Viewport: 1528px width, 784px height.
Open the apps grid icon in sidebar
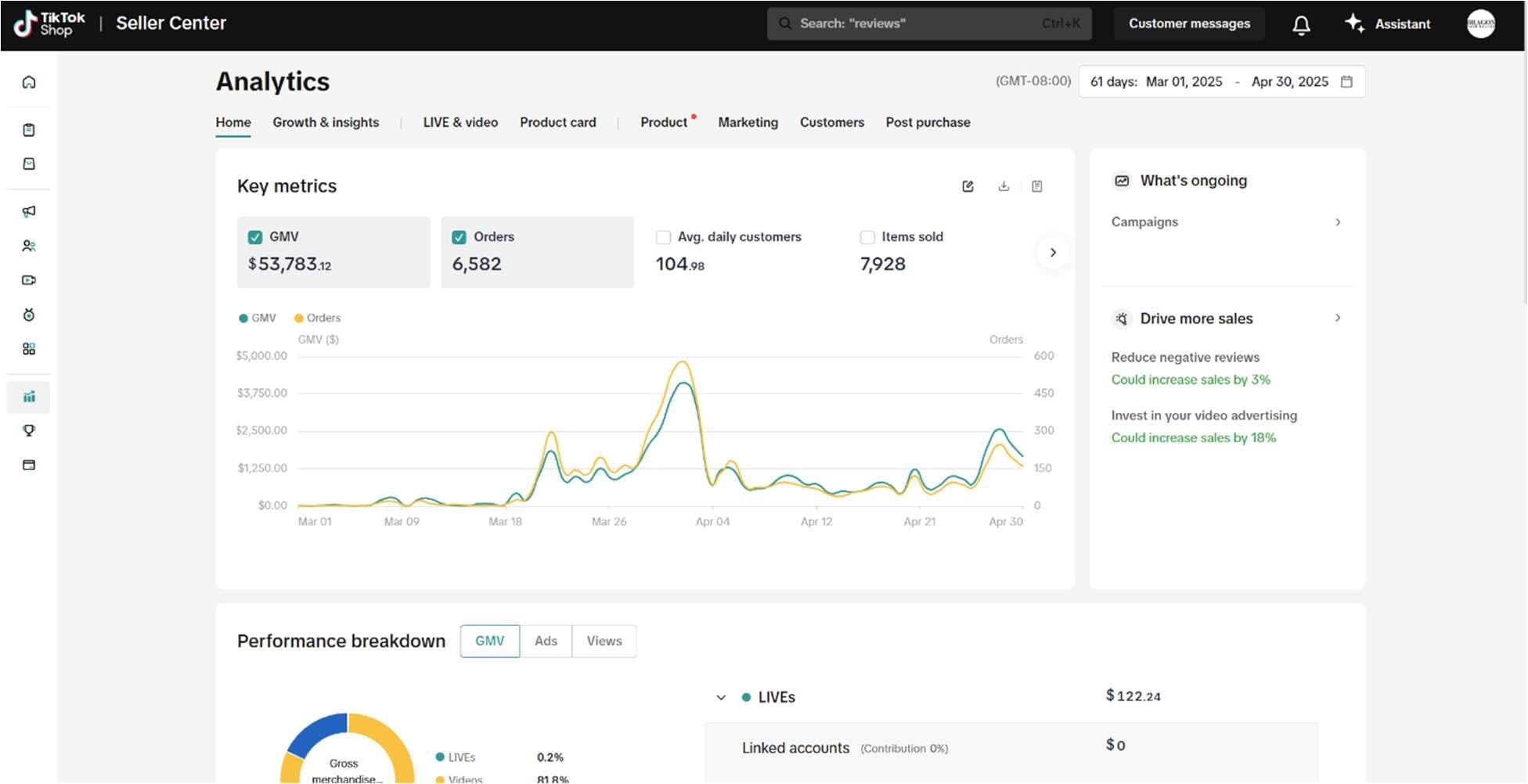(x=29, y=349)
